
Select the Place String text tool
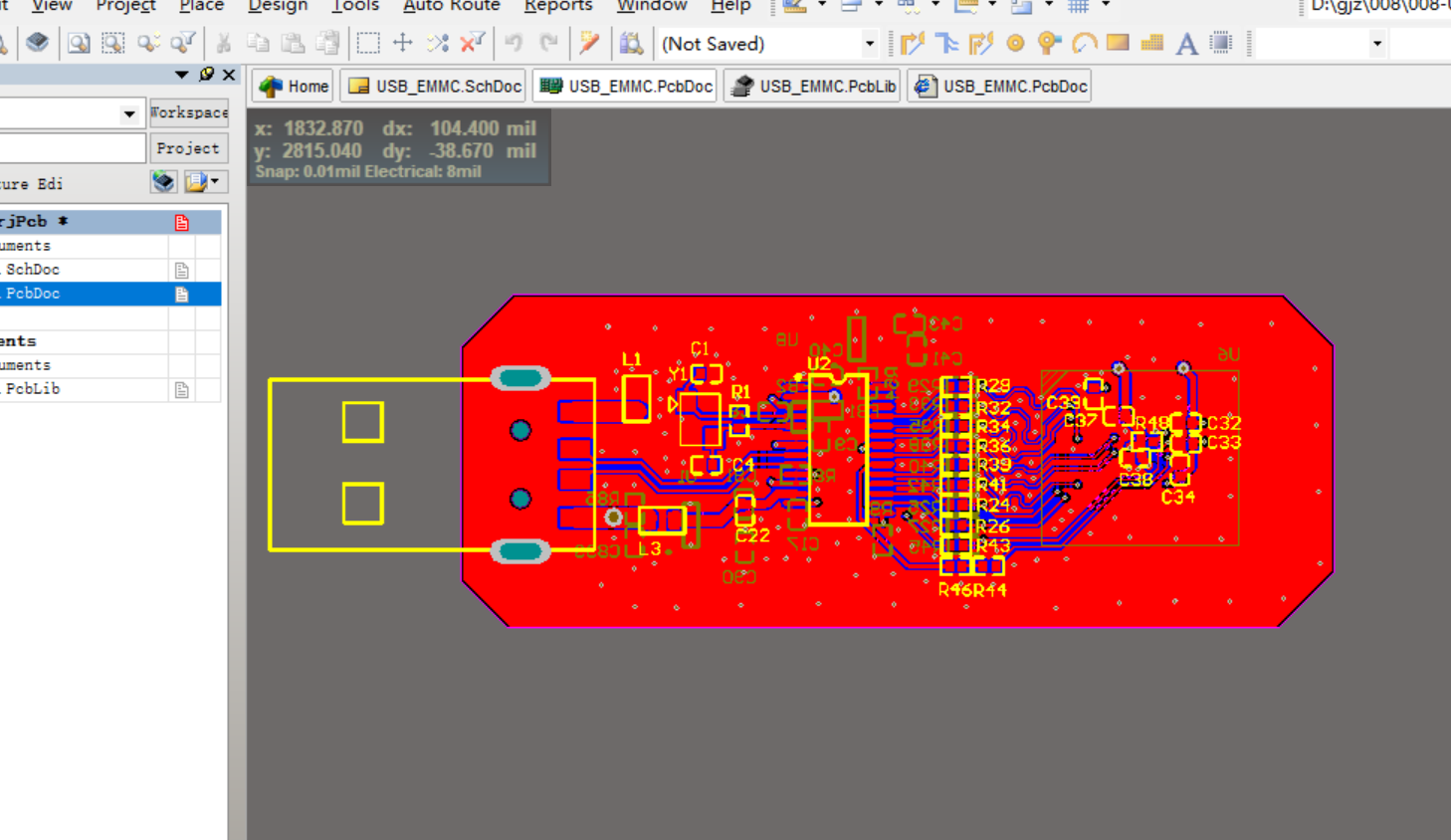[x=1186, y=43]
